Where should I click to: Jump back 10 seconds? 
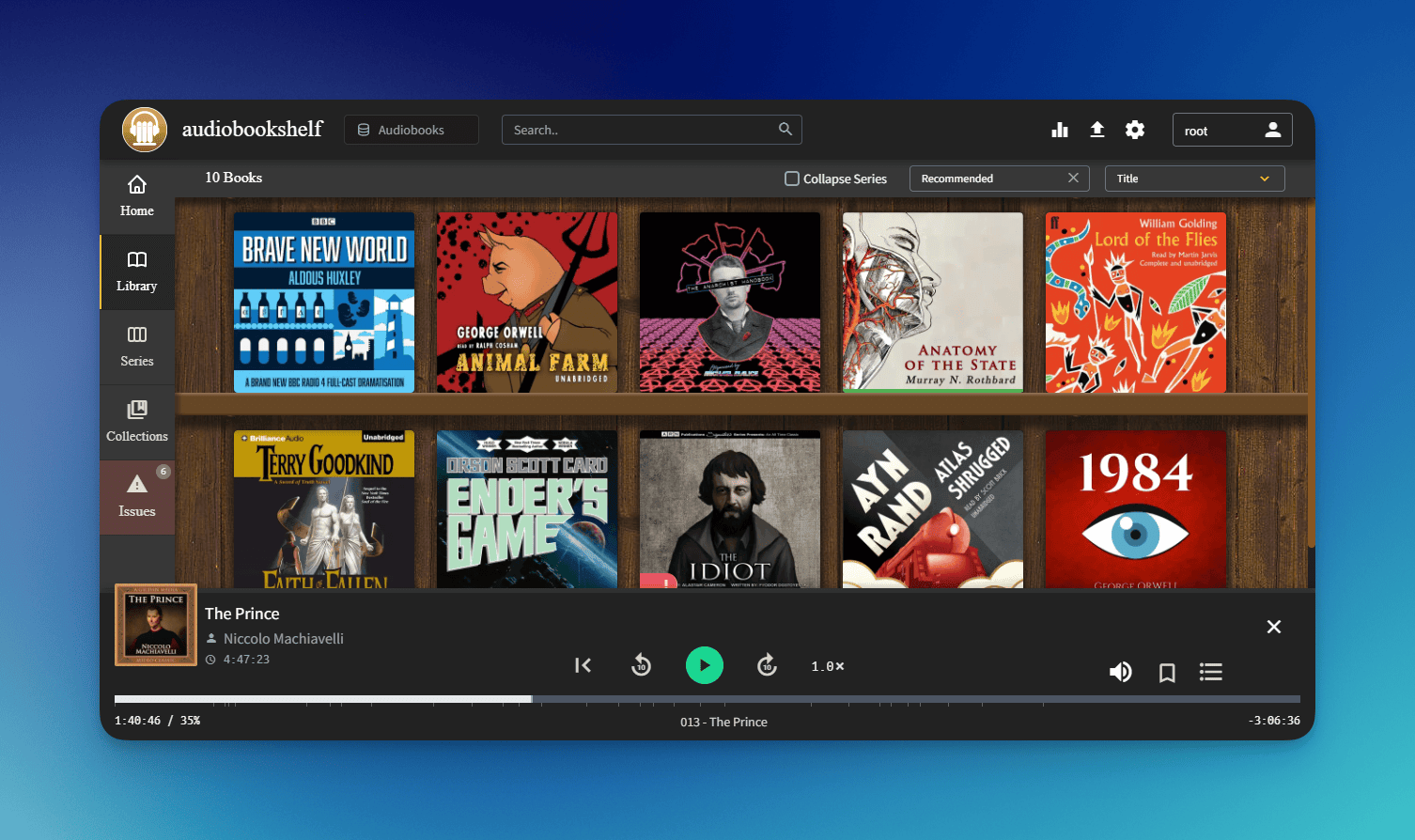click(641, 665)
